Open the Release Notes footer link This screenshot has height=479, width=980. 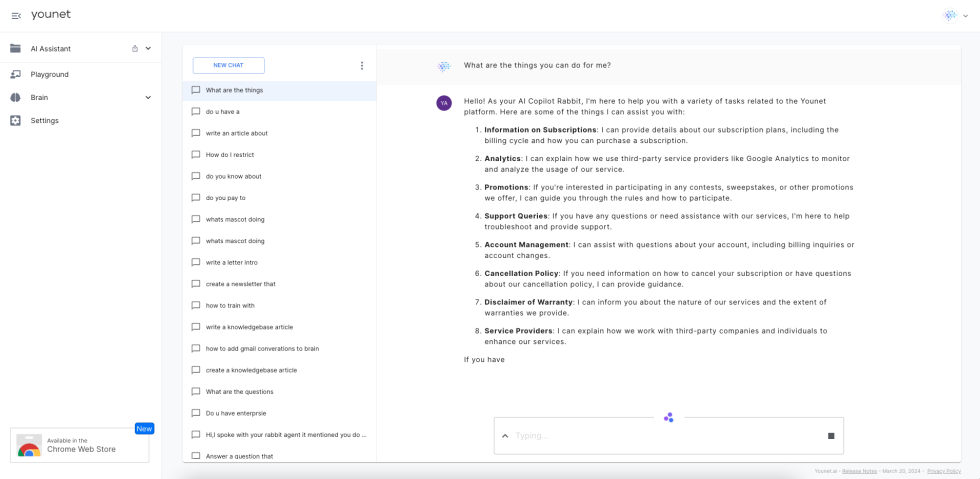coord(859,470)
